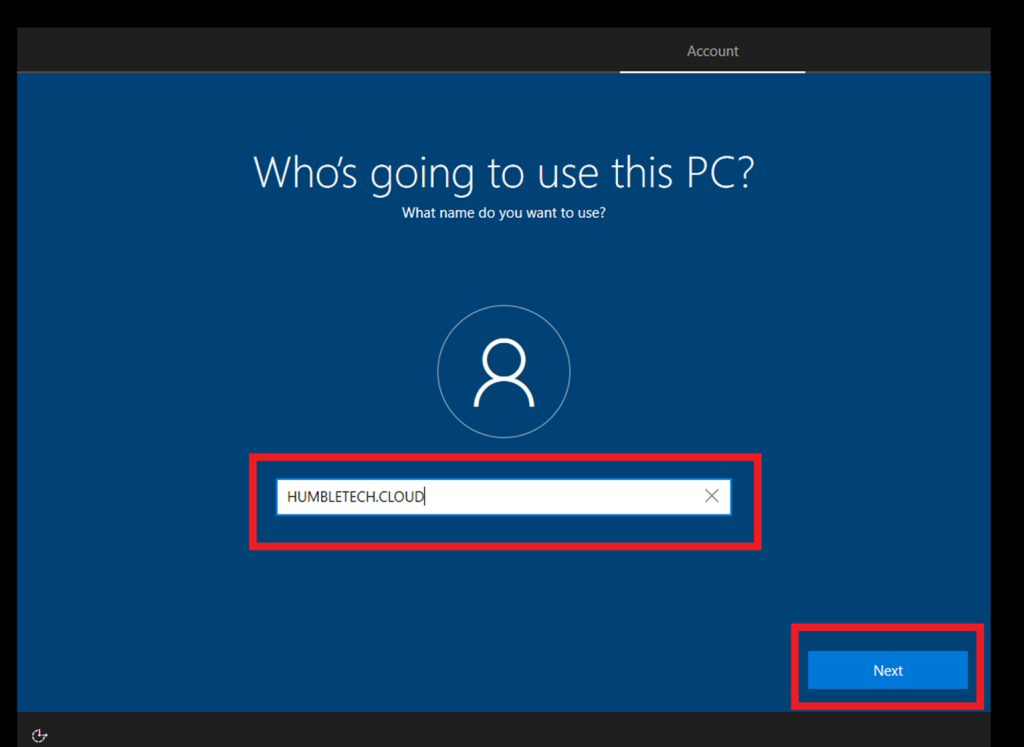
Task: Click the blank blue area left of the avatar
Action: coord(250,372)
